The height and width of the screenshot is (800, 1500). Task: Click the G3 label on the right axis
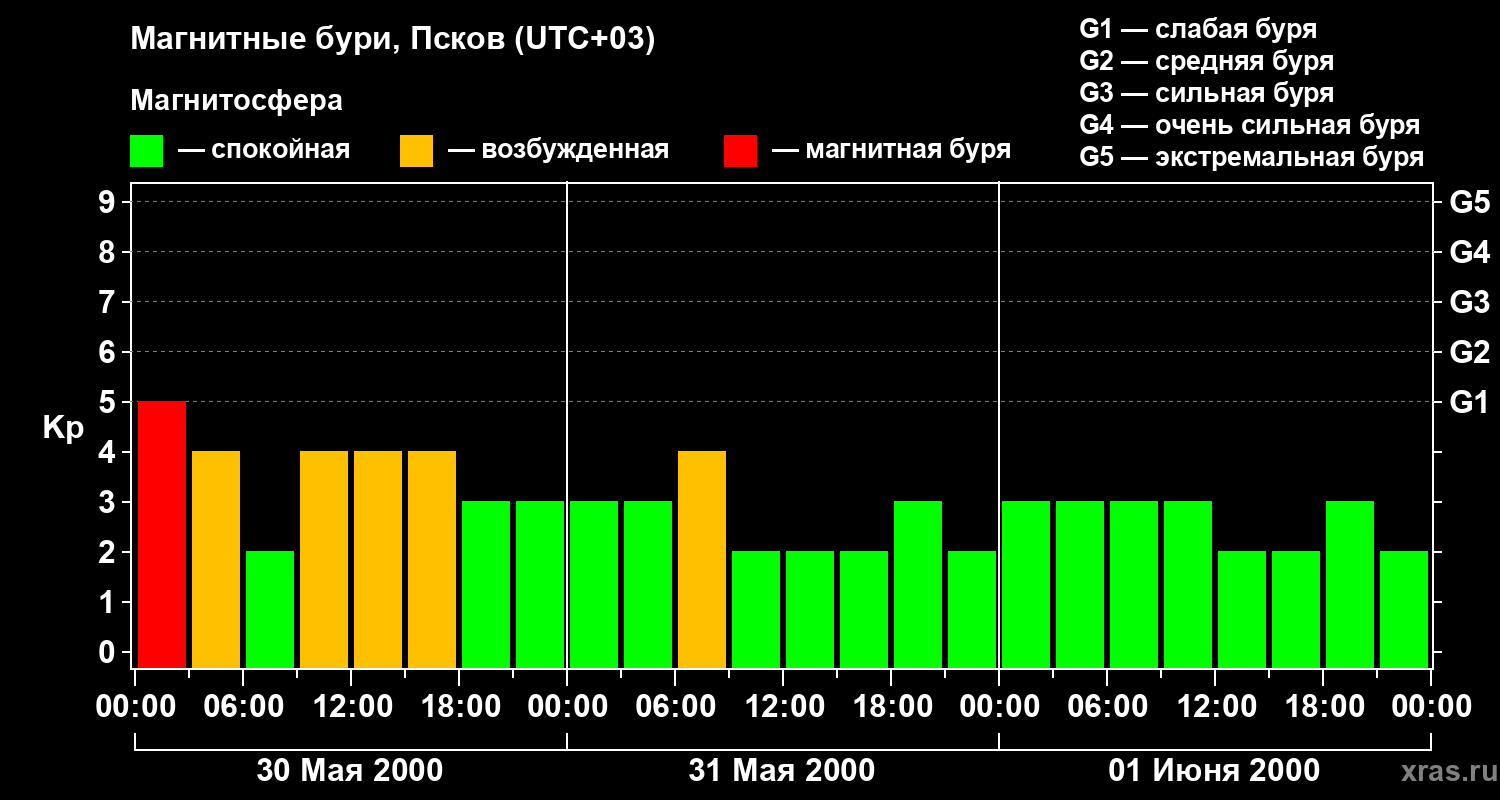coord(1469,302)
